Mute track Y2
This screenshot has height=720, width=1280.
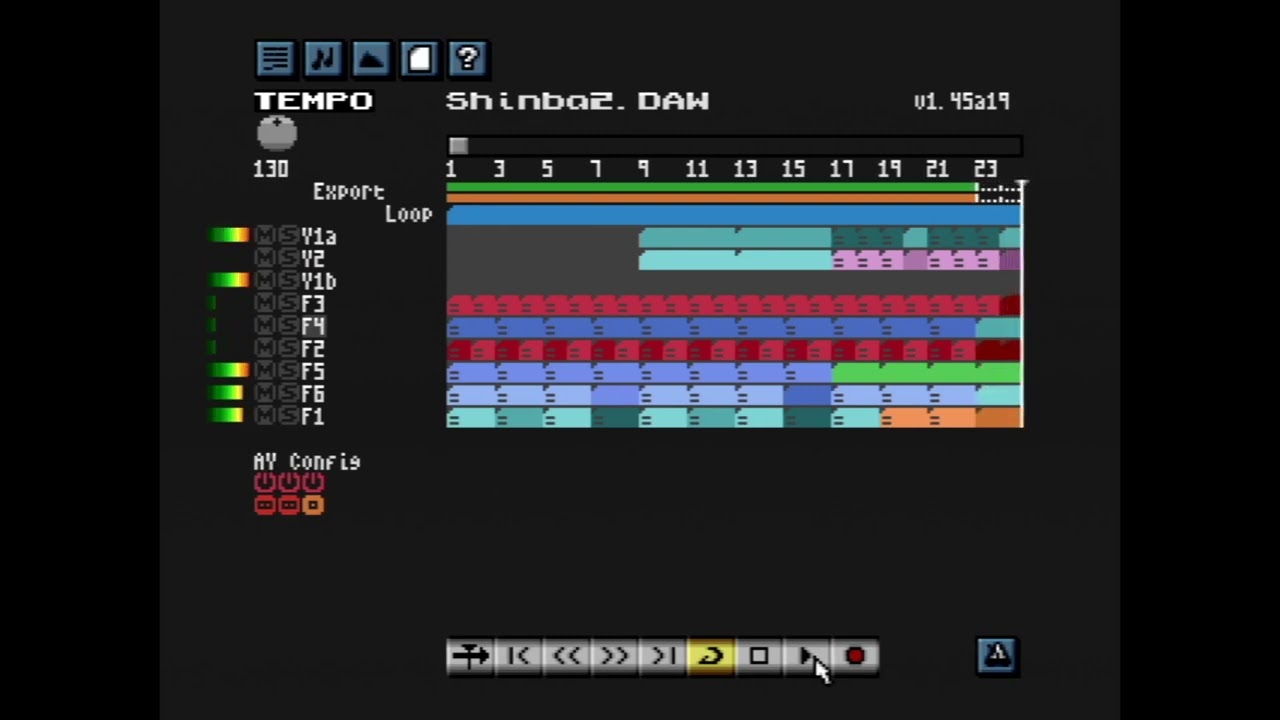[264, 259]
